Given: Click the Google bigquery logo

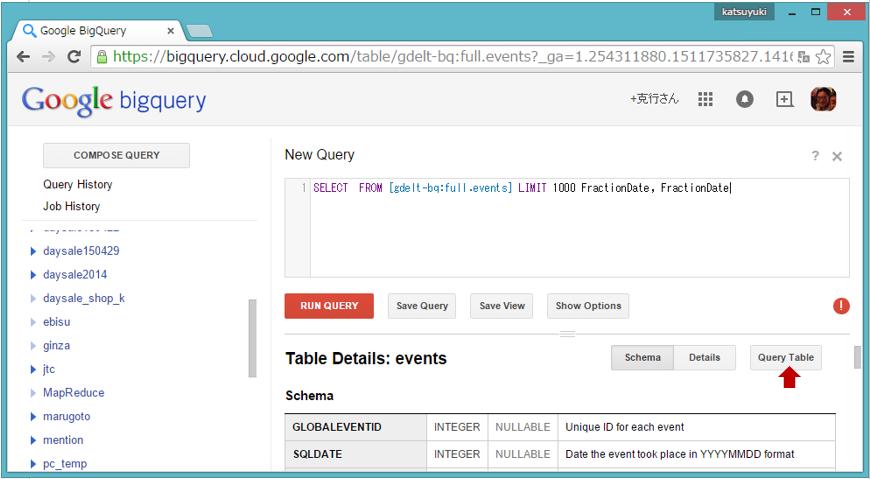Looking at the screenshot, I should [x=114, y=101].
